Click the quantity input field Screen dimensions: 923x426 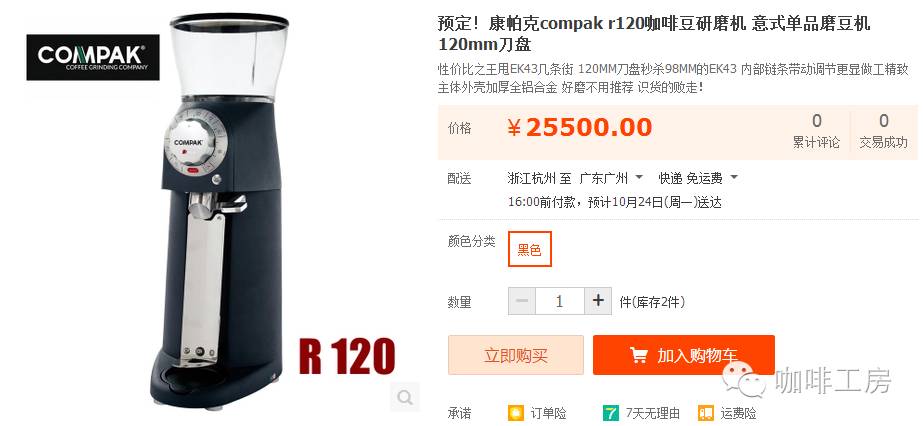pyautogui.click(x=559, y=301)
